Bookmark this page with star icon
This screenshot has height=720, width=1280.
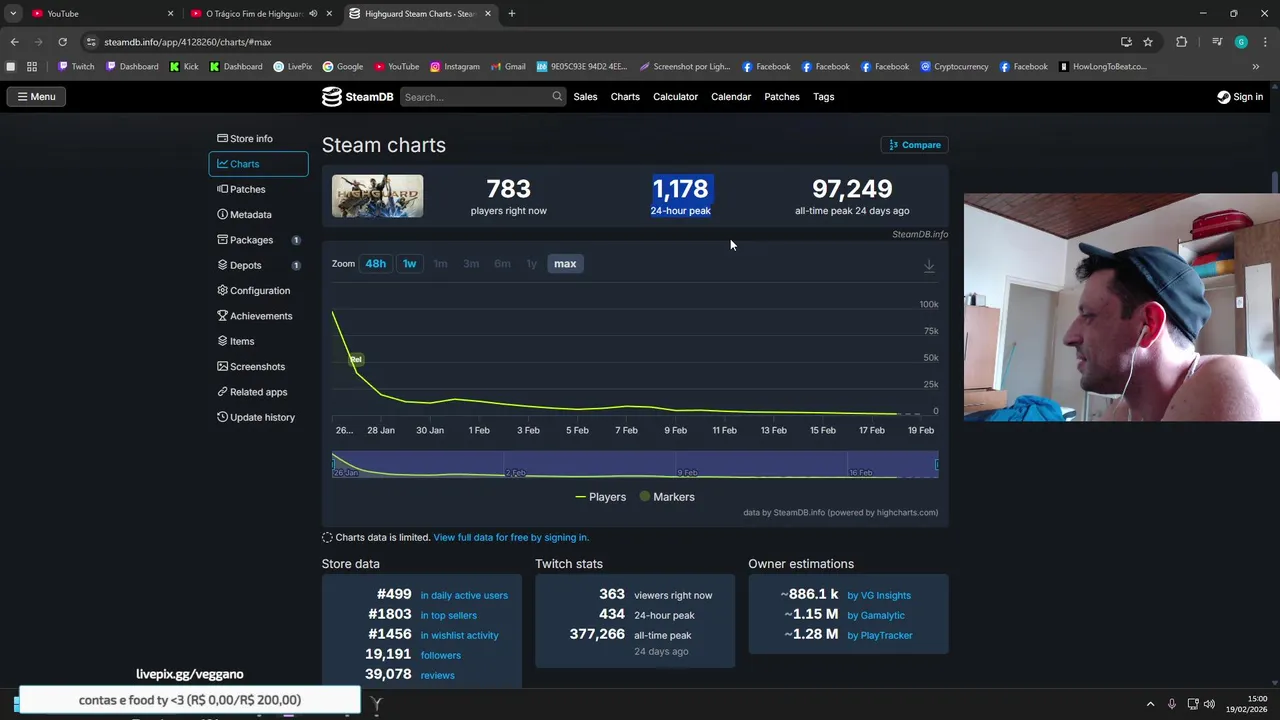(x=1148, y=42)
